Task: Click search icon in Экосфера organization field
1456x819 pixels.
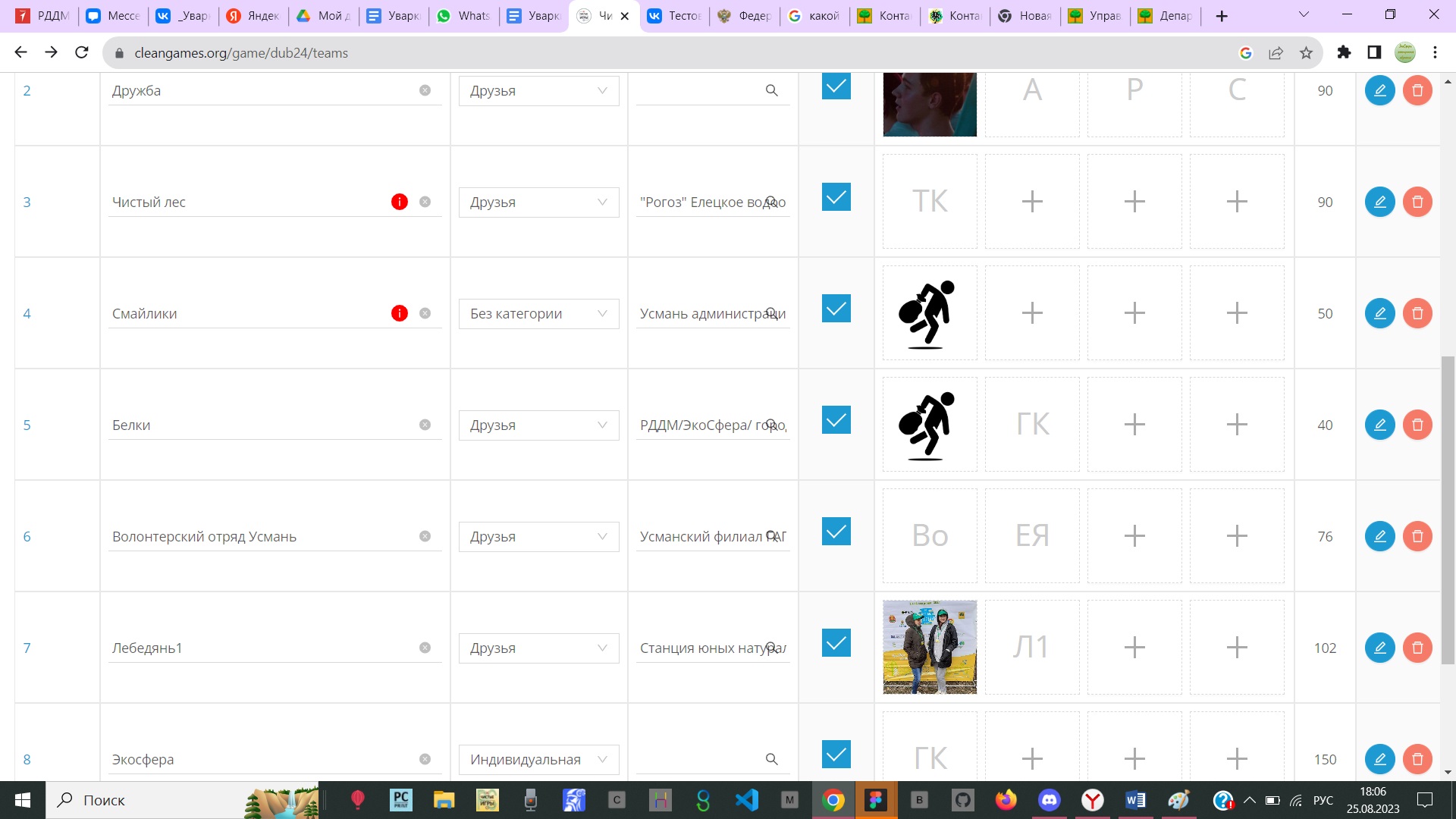Action: tap(771, 759)
